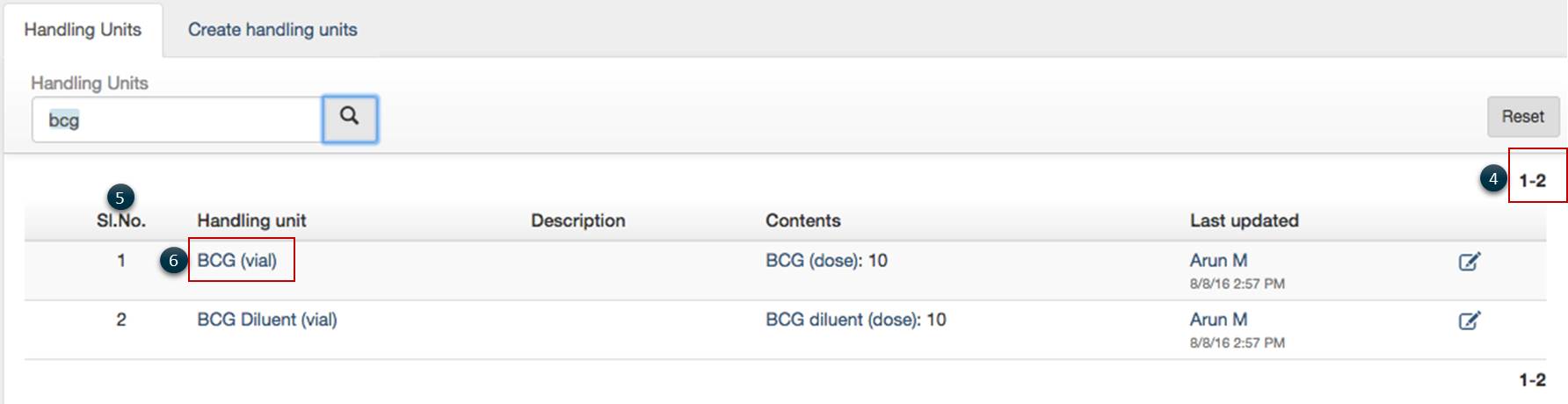Click the numbered callout marker 4
Screen dimensions: 1568x404
(x=1493, y=179)
